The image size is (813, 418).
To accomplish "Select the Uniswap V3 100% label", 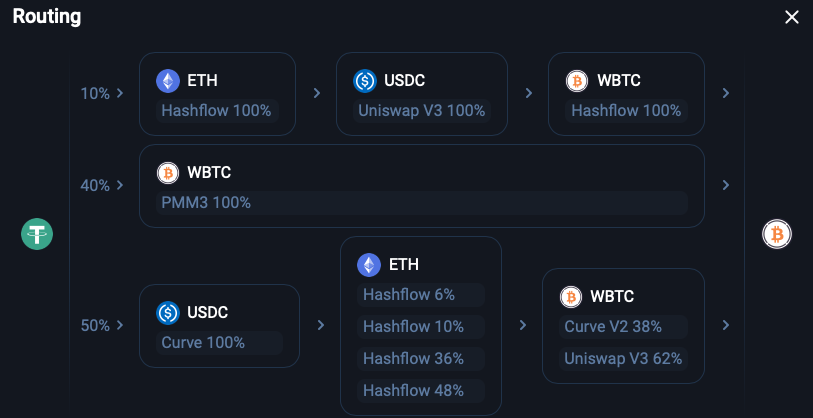I will (422, 111).
